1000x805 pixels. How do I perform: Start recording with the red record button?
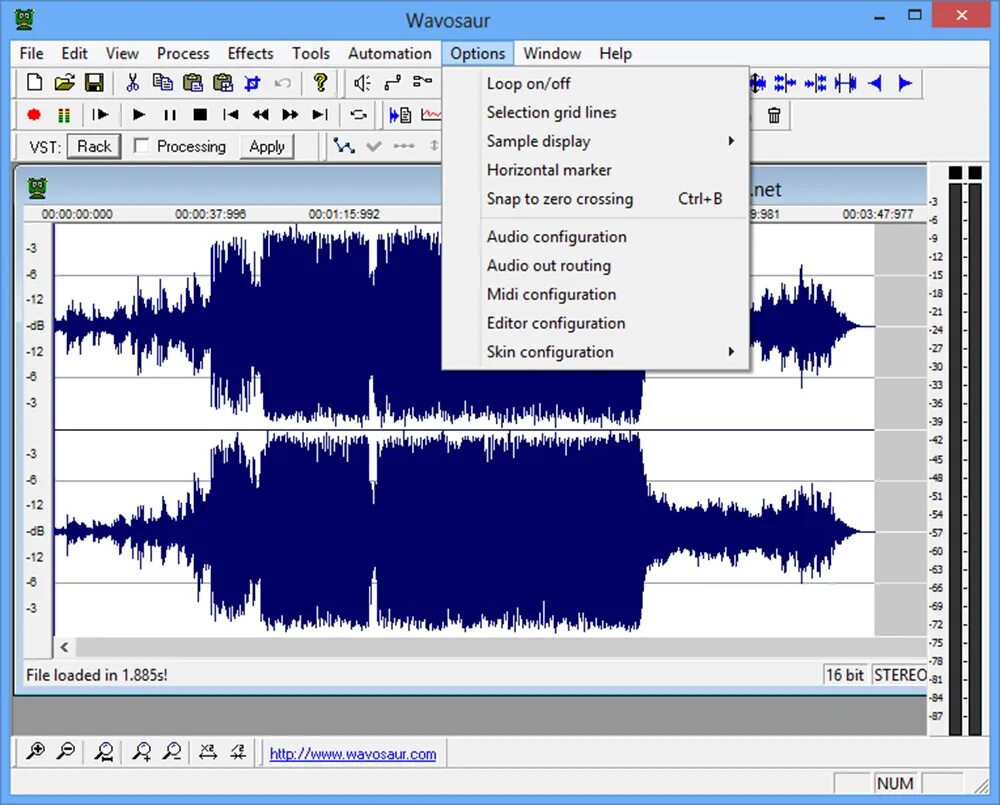[34, 115]
